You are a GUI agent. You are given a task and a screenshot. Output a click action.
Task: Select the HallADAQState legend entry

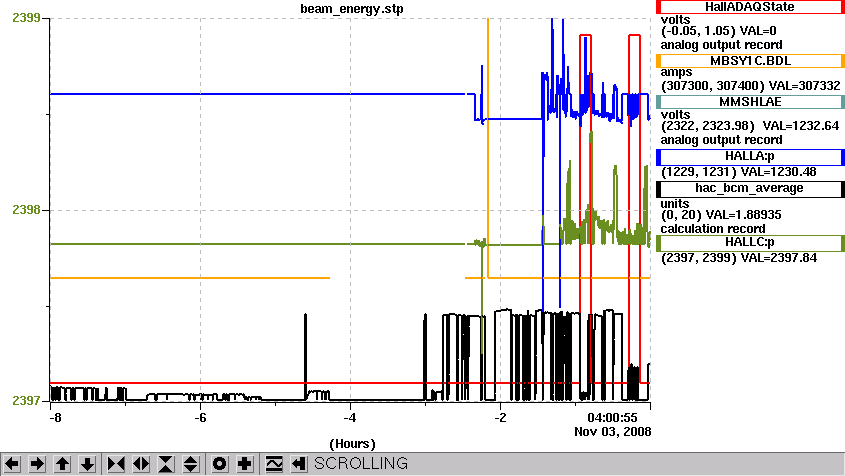tap(750, 7)
